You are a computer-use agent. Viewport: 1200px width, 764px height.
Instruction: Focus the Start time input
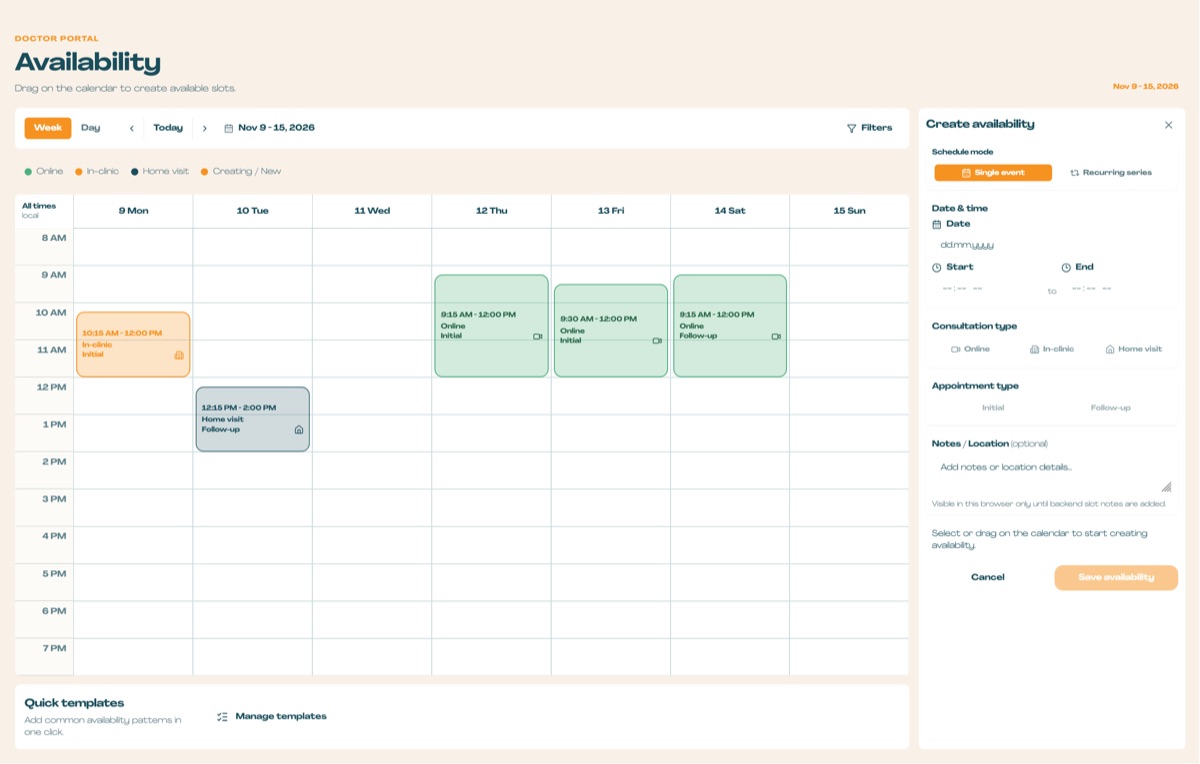tap(987, 290)
